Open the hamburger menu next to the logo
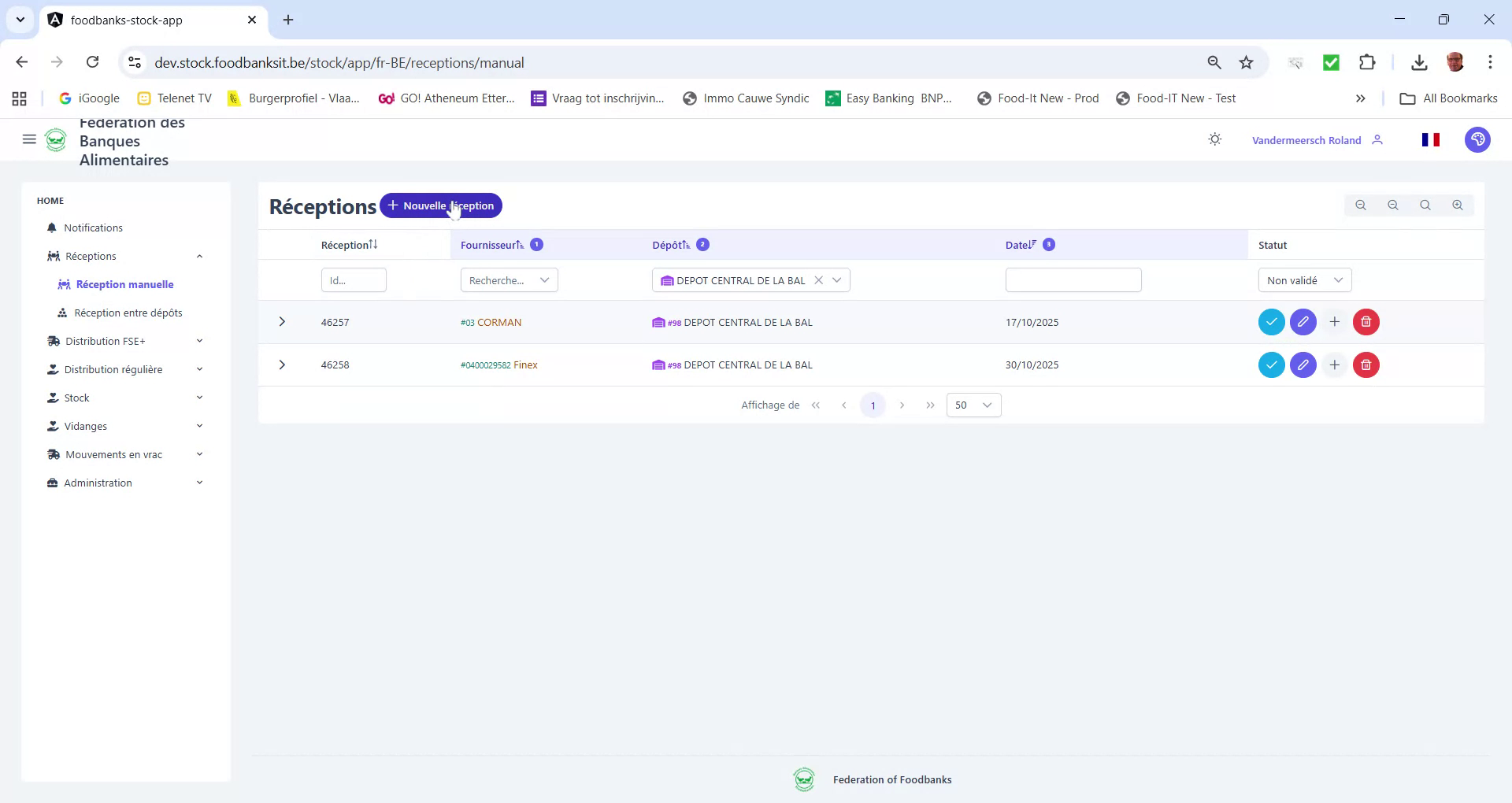This screenshot has width=1512, height=803. (29, 139)
